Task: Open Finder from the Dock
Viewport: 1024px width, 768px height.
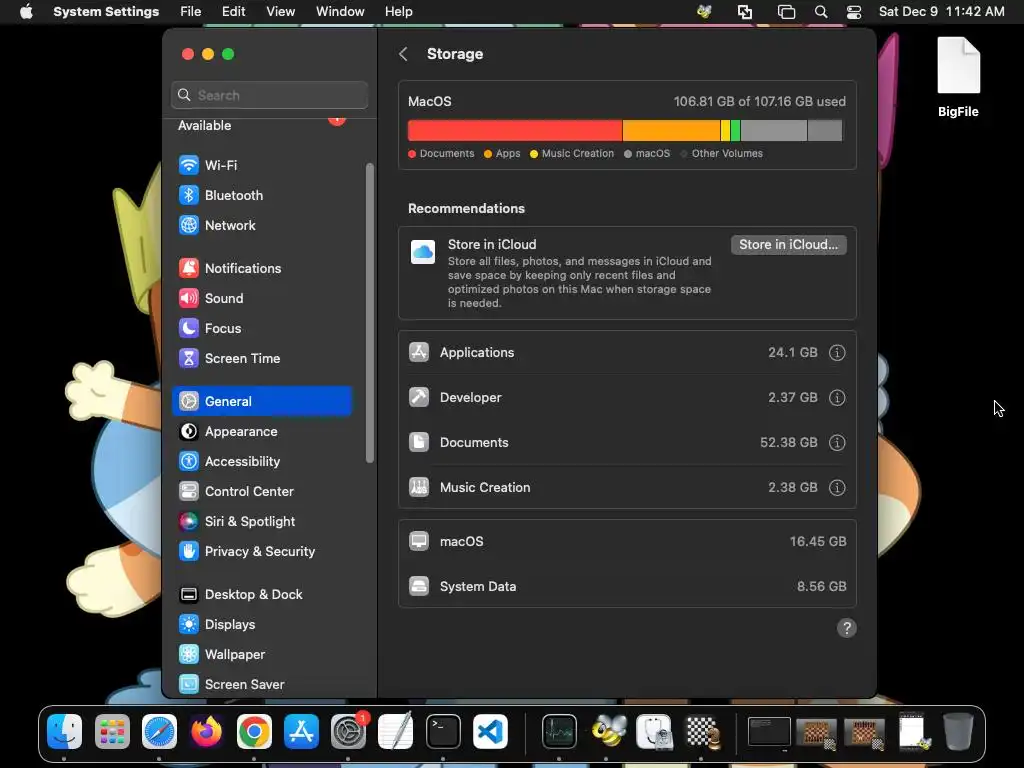Action: coord(65,731)
